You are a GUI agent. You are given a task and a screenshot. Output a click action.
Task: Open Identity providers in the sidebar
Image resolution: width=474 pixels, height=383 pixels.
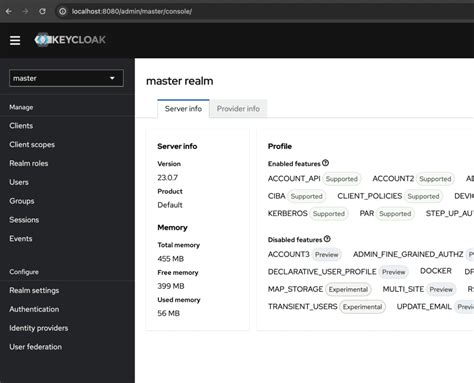(39, 328)
